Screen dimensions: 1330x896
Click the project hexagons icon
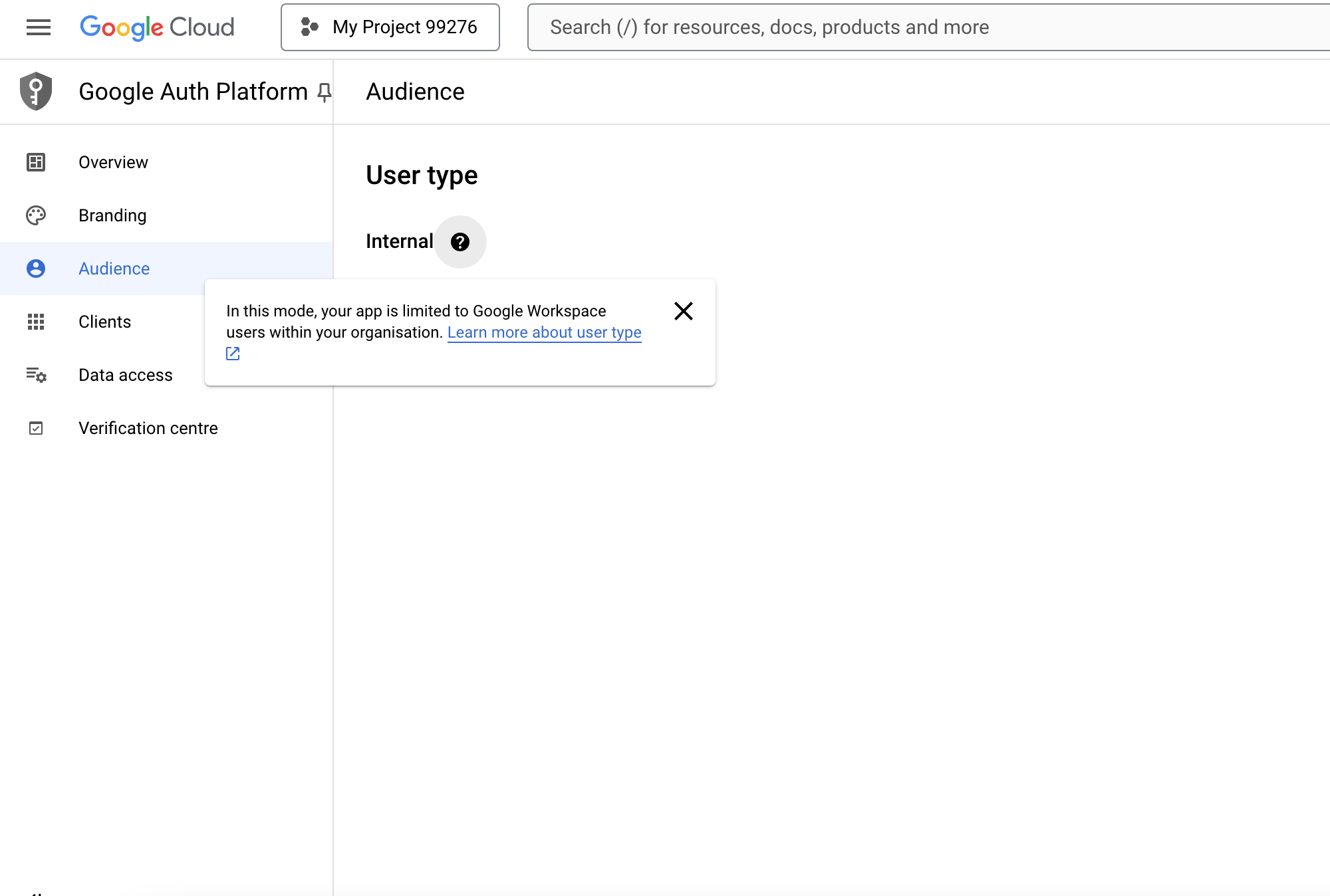(309, 27)
